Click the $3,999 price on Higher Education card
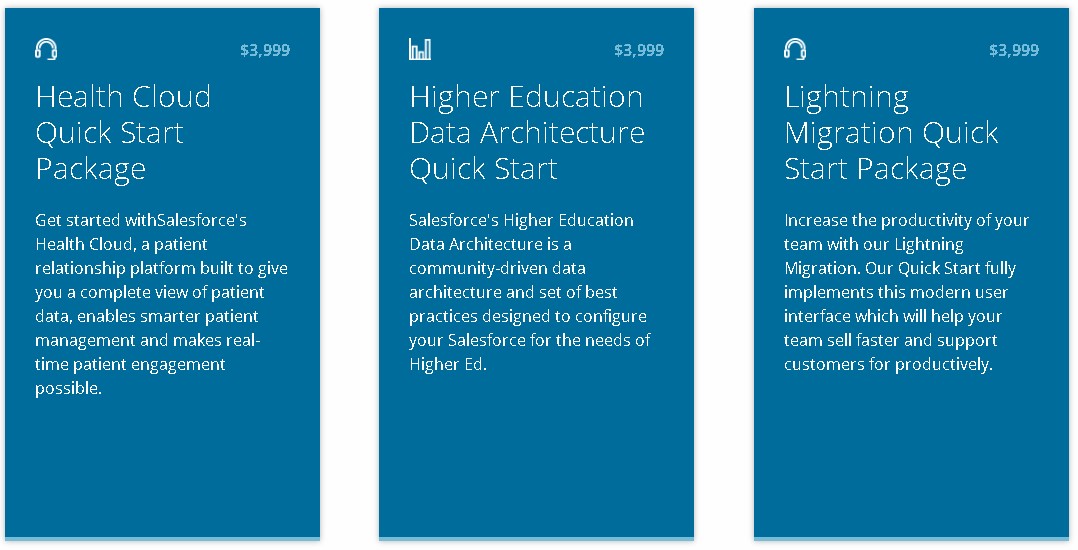The height and width of the screenshot is (550, 1078). [639, 50]
